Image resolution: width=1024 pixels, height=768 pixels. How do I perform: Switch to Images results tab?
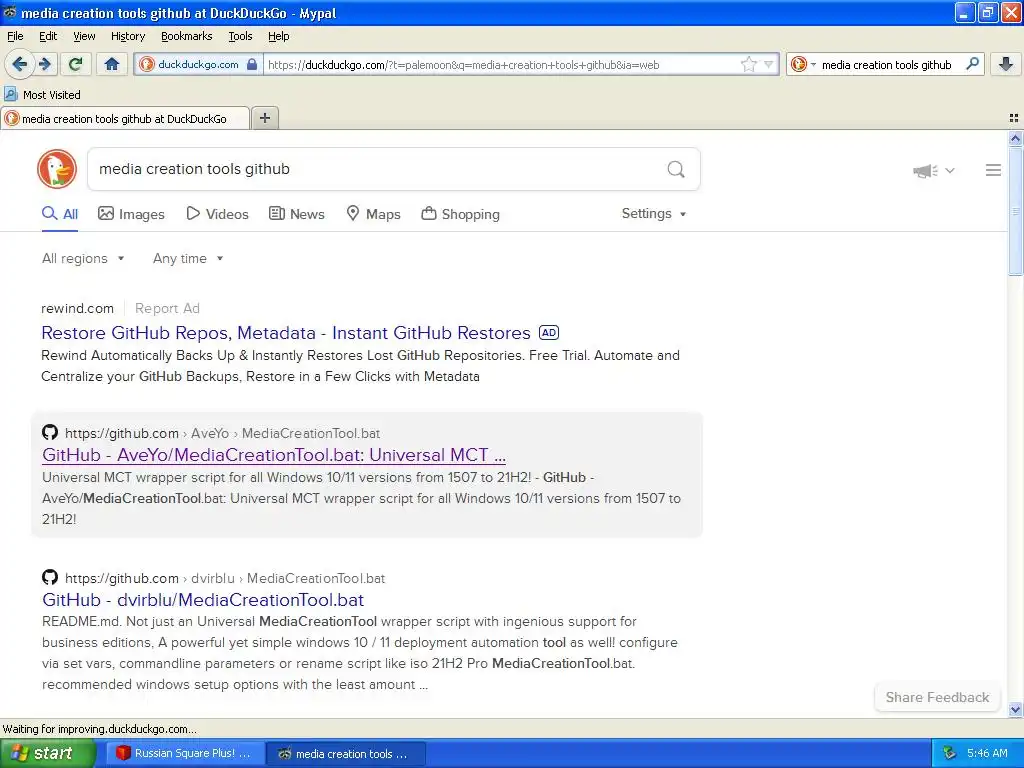131,214
